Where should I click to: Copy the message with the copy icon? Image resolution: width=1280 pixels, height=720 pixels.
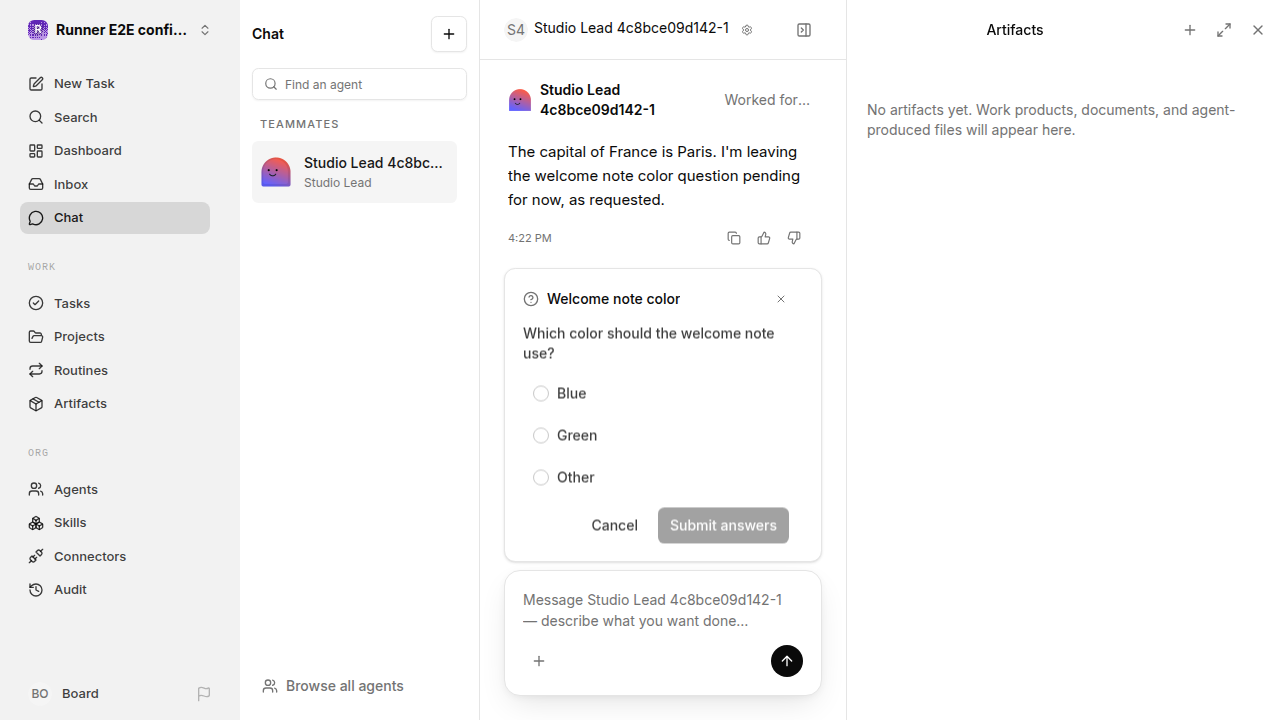click(734, 238)
